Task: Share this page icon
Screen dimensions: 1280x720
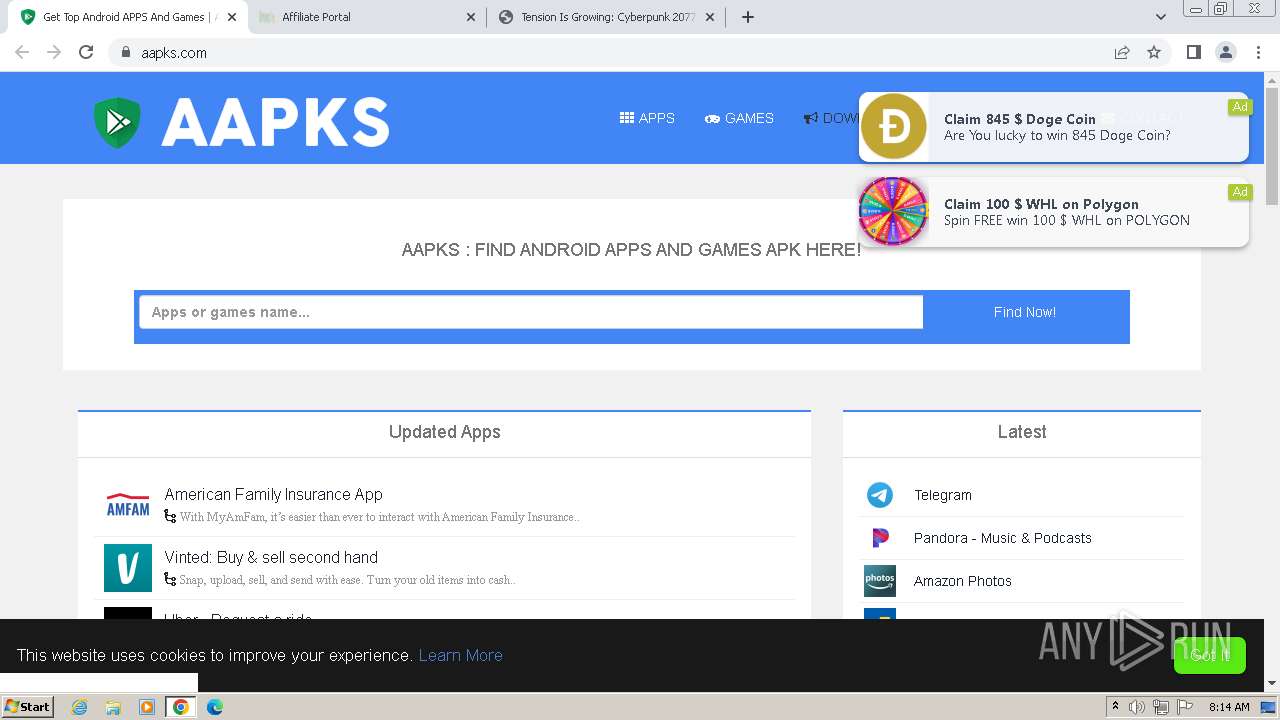Action: [x=1122, y=53]
